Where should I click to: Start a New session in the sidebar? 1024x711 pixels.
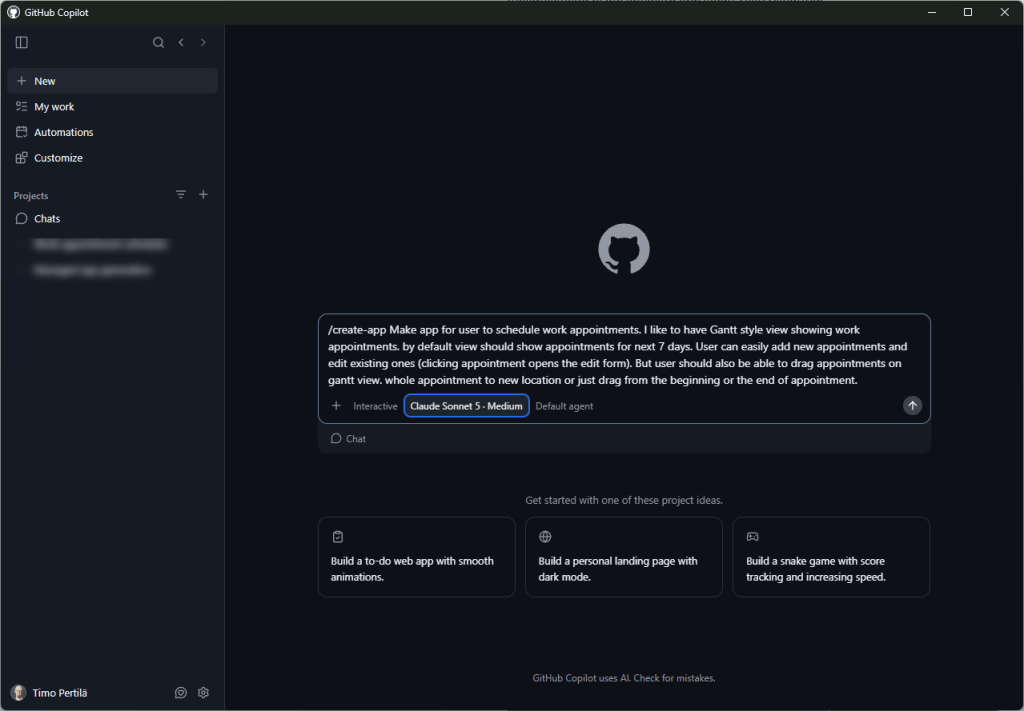(112, 81)
